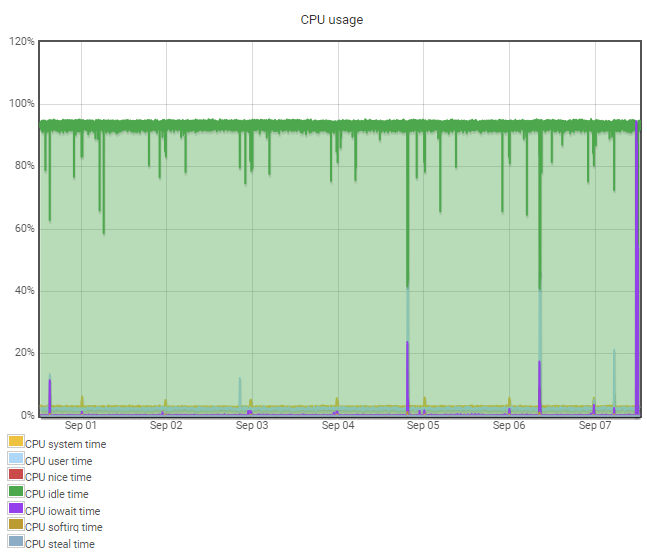The image size is (647, 557).
Task: Click the CPU nice time red swatch
Action: point(16,474)
